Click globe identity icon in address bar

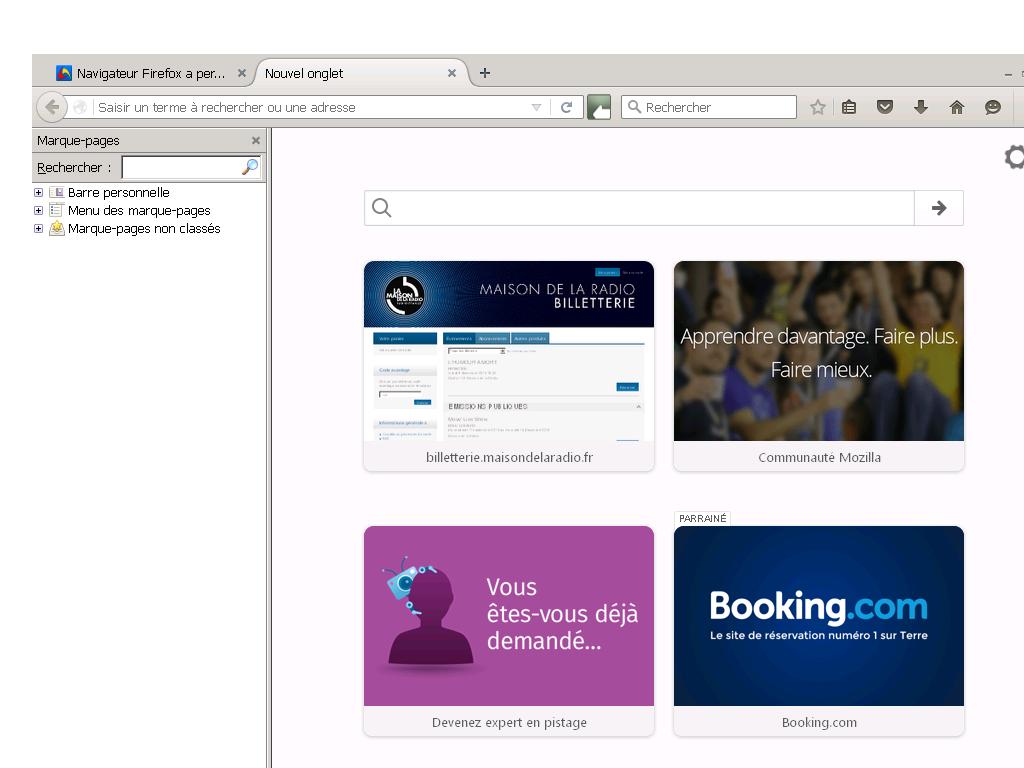(x=80, y=107)
